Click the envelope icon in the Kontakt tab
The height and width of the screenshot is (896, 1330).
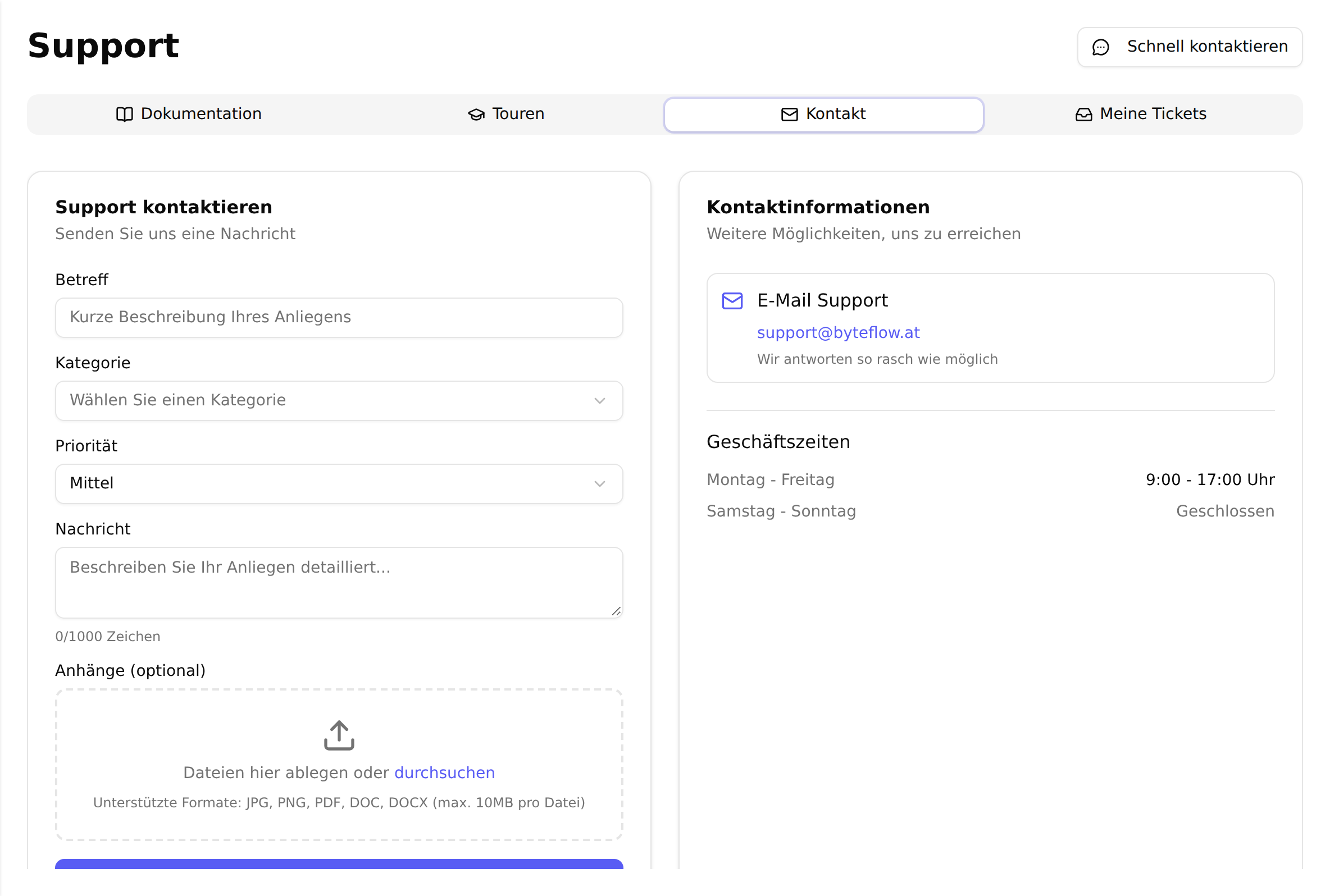click(789, 115)
